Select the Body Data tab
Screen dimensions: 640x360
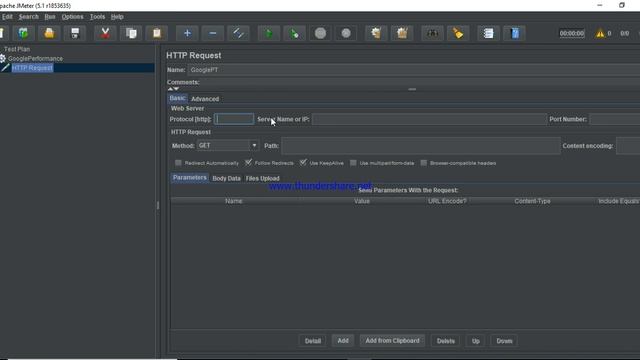pyautogui.click(x=226, y=178)
